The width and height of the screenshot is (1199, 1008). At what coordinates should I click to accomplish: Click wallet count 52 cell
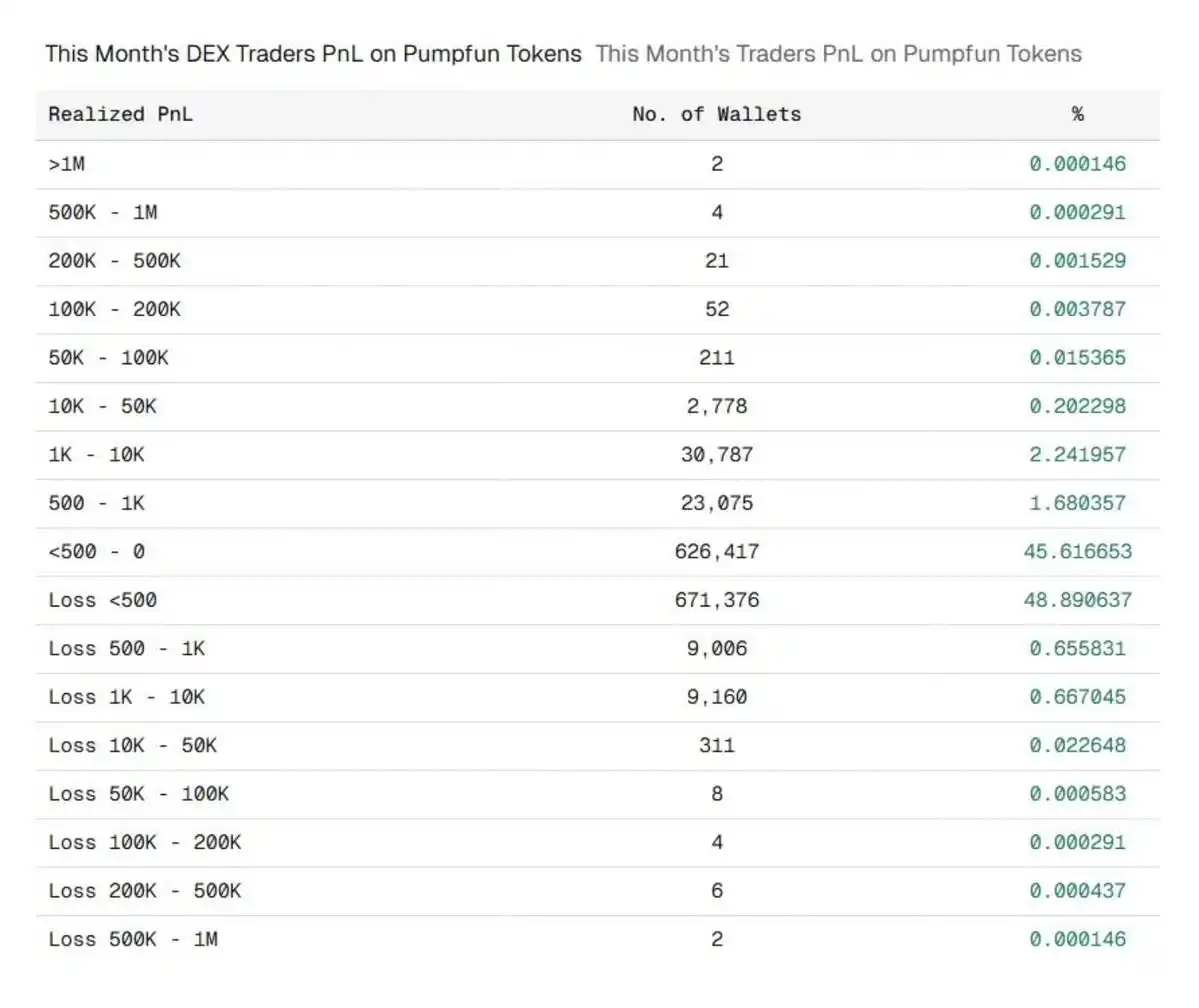[716, 309]
